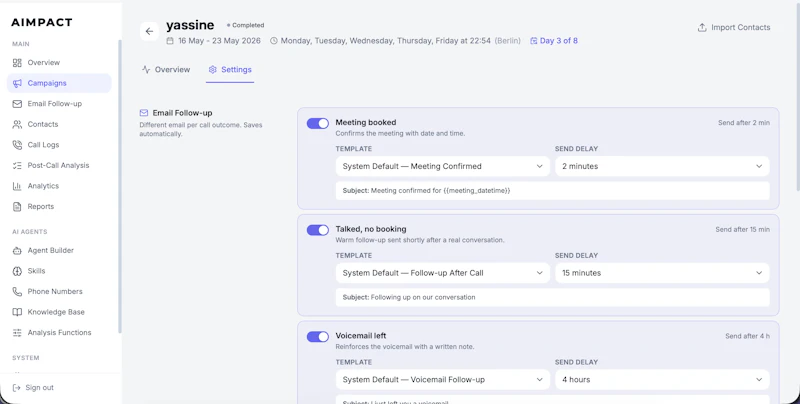Image resolution: width=800 pixels, height=404 pixels.
Task: Open Campaigns in the sidebar menu
Action: (x=59, y=83)
